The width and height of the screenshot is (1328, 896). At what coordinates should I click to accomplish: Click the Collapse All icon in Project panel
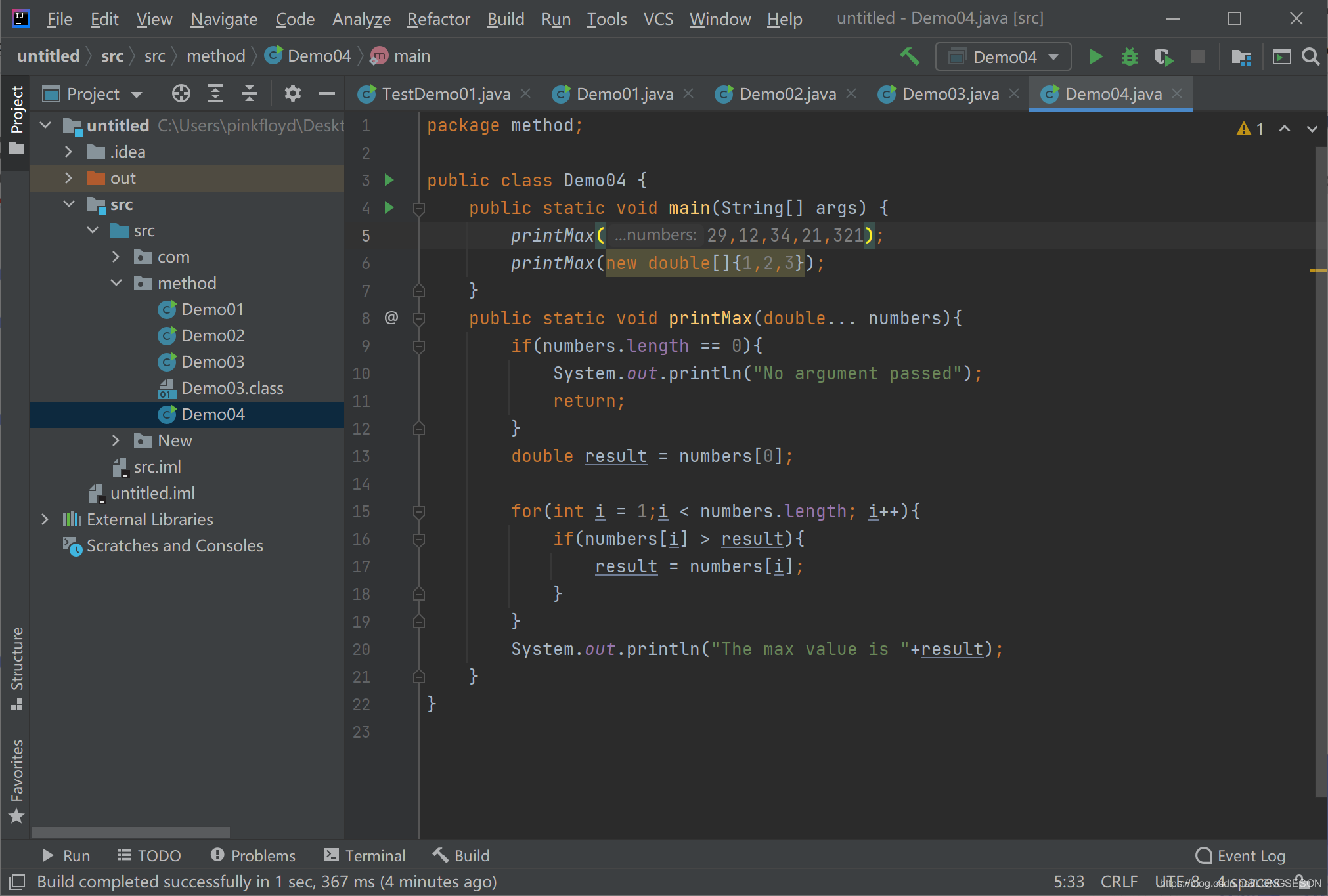[x=250, y=94]
